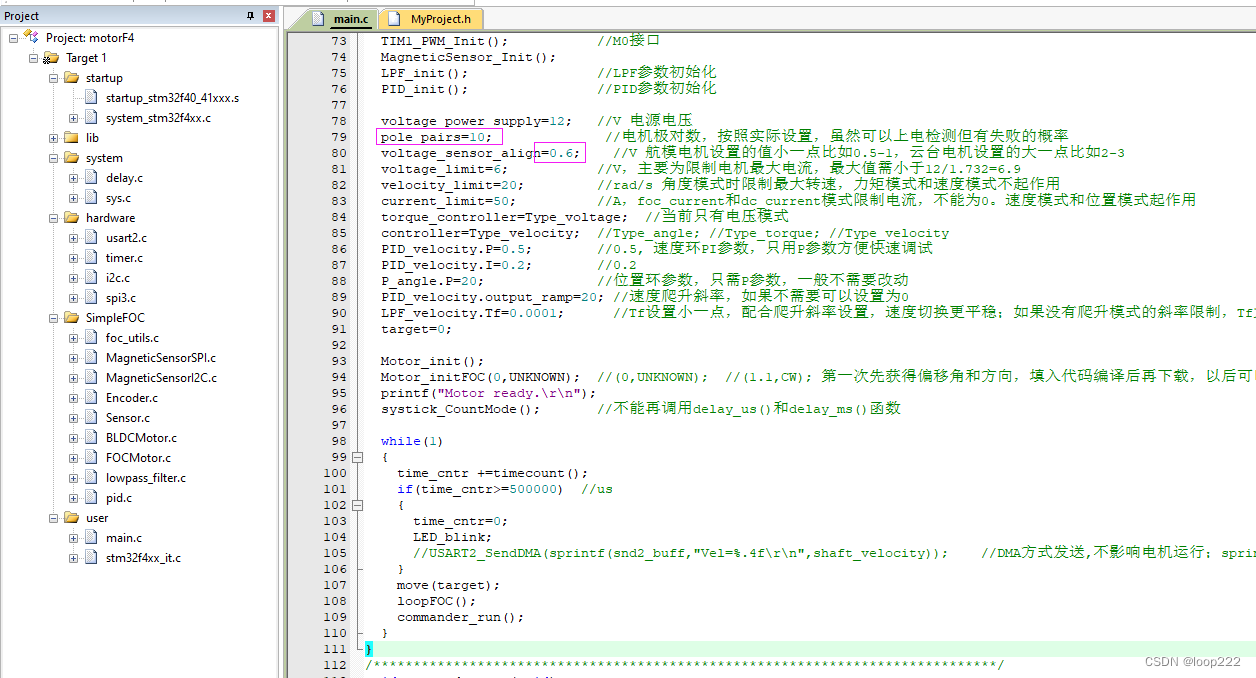Image resolution: width=1256 pixels, height=678 pixels.
Task: Expand the system_stm32f4xx.c dependencies
Action: pos(73,118)
